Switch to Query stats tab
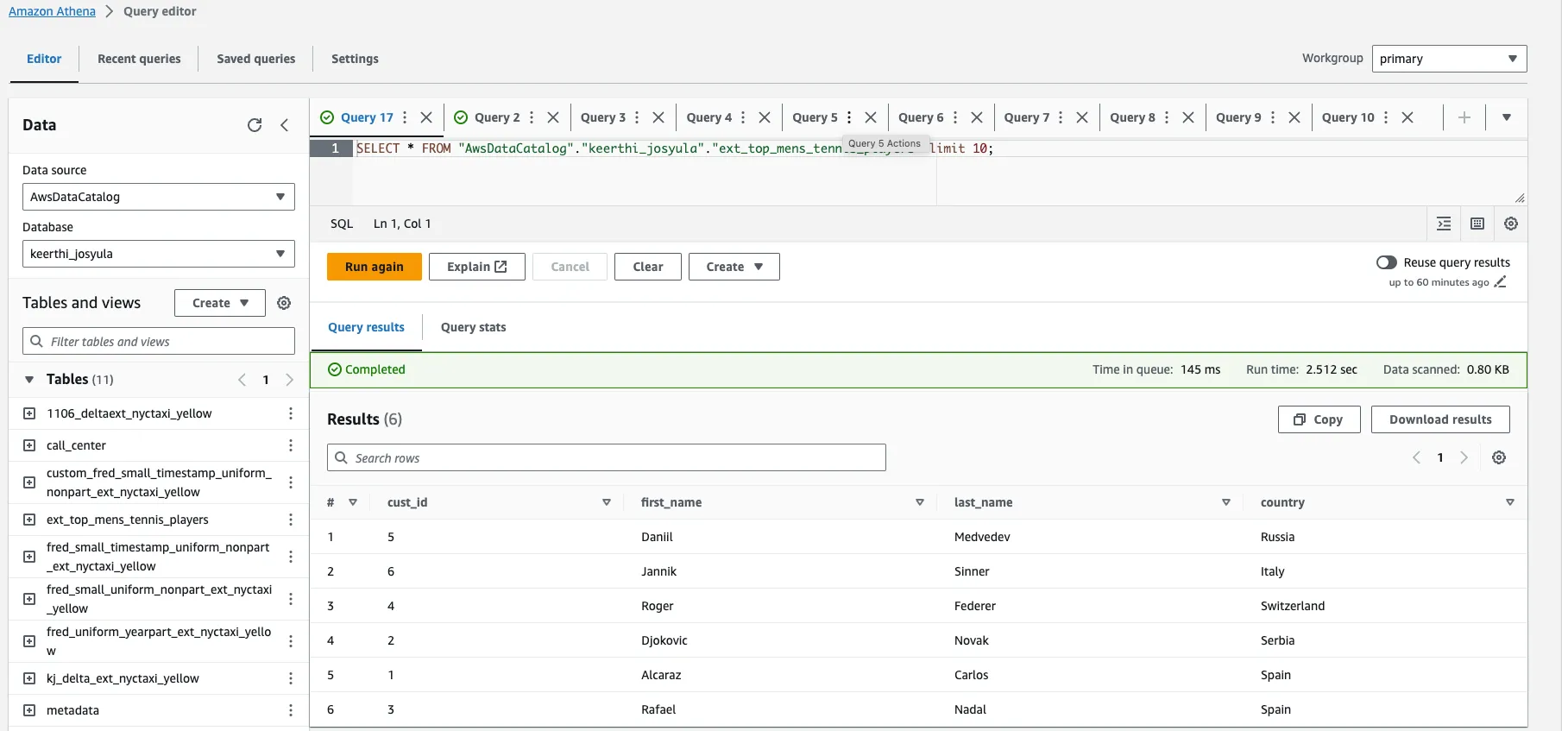The width and height of the screenshot is (1568, 731). coord(473,327)
